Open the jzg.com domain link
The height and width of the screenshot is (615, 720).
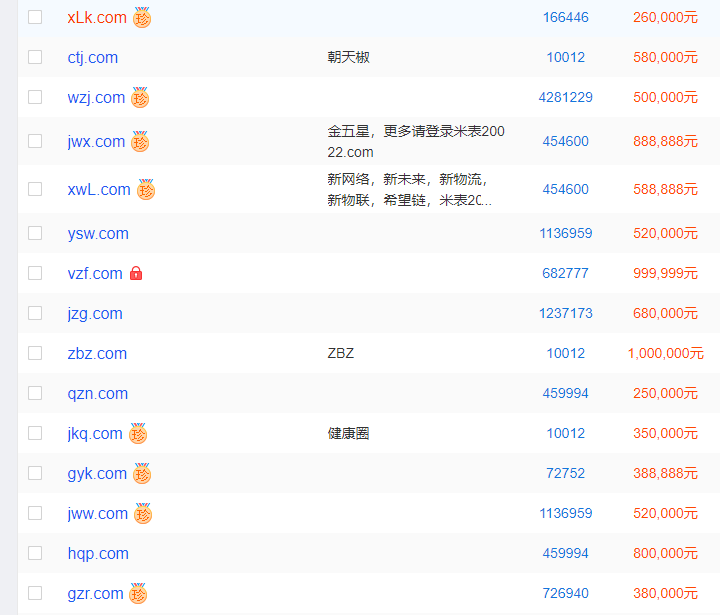click(x=95, y=313)
